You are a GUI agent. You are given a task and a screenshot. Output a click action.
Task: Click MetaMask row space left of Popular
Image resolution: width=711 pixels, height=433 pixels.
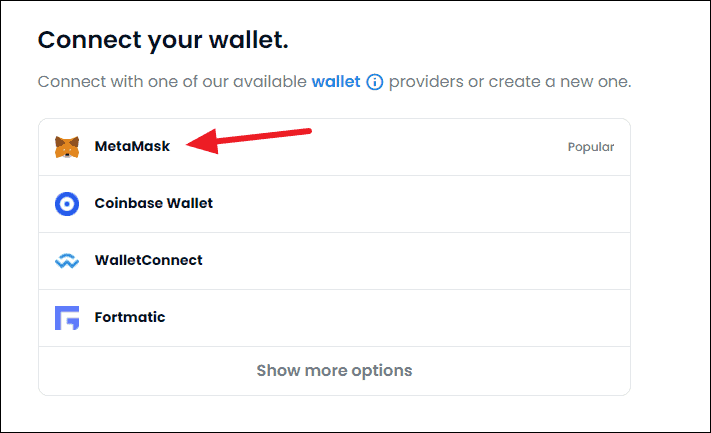(435, 147)
